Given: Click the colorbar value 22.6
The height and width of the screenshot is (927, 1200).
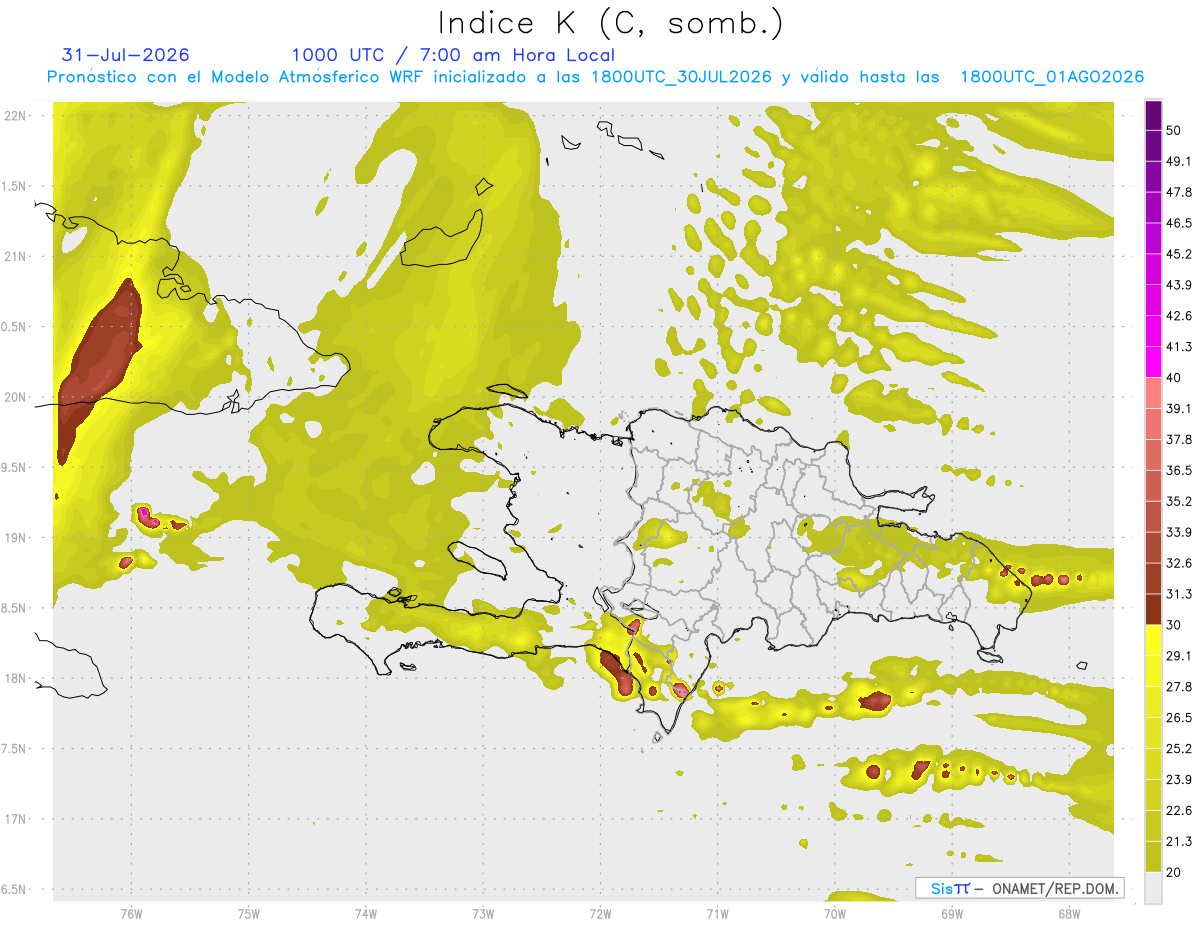Looking at the screenshot, I should coord(1179,811).
